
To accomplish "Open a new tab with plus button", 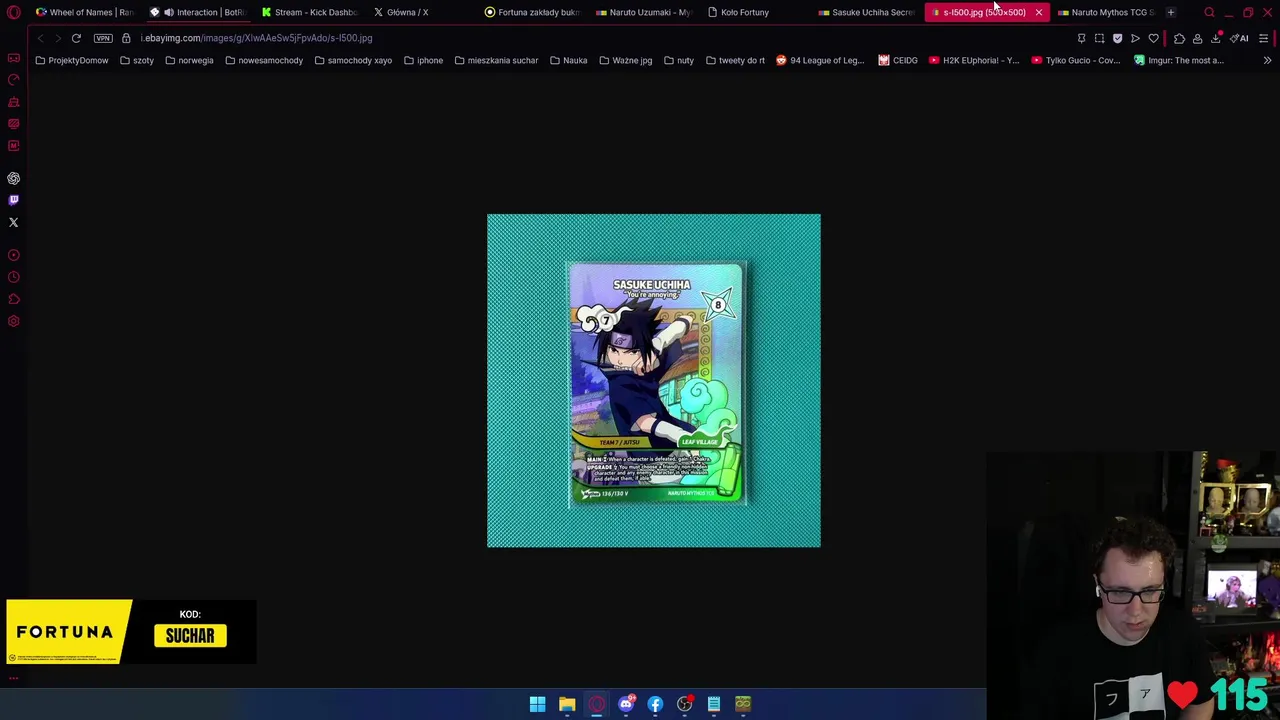I will [x=1171, y=12].
